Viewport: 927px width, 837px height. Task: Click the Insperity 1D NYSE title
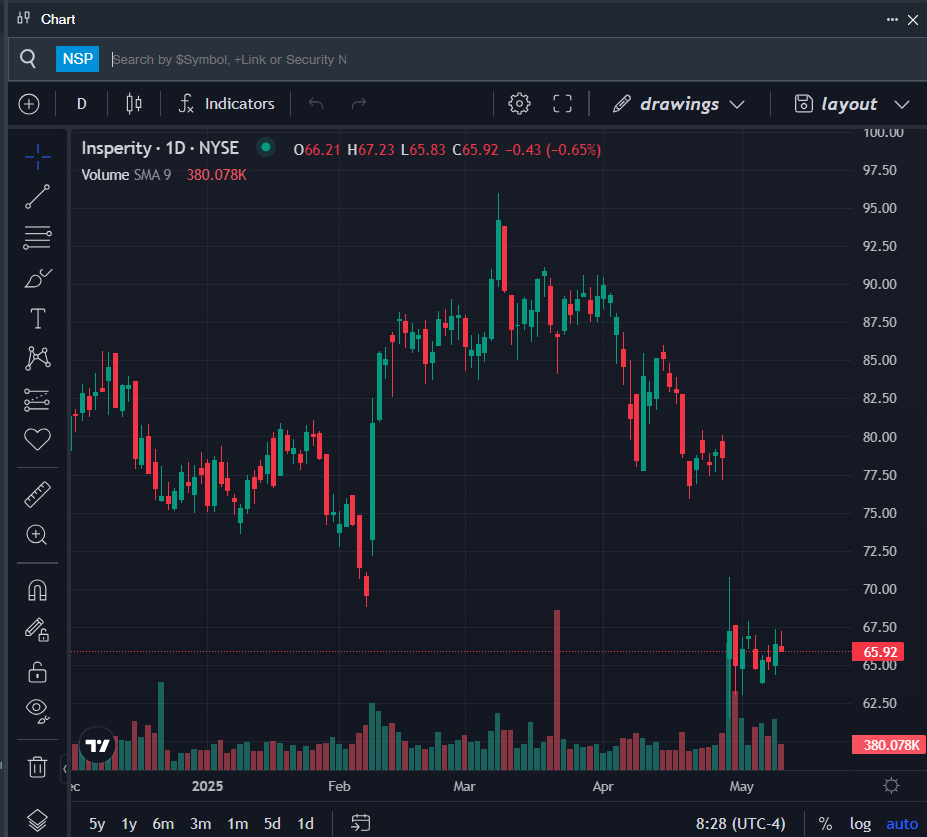coord(160,148)
